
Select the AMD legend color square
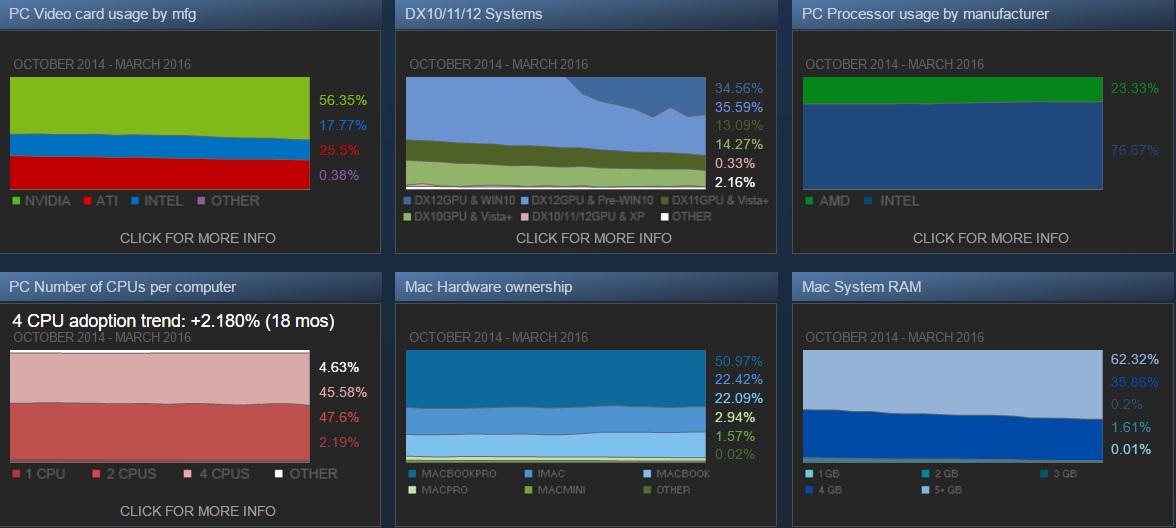[x=809, y=201]
